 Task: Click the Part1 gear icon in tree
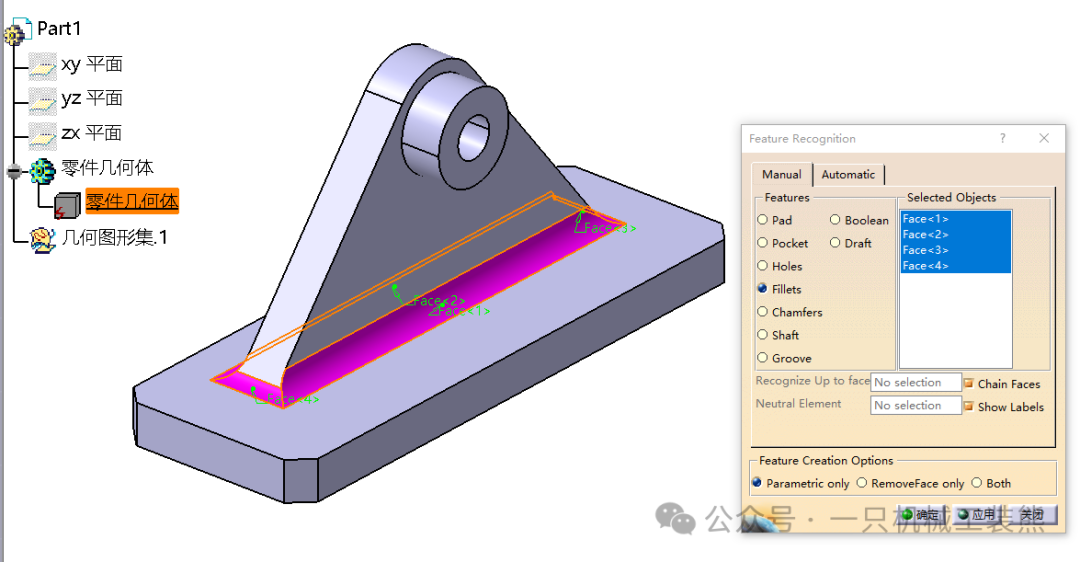[x=18, y=30]
